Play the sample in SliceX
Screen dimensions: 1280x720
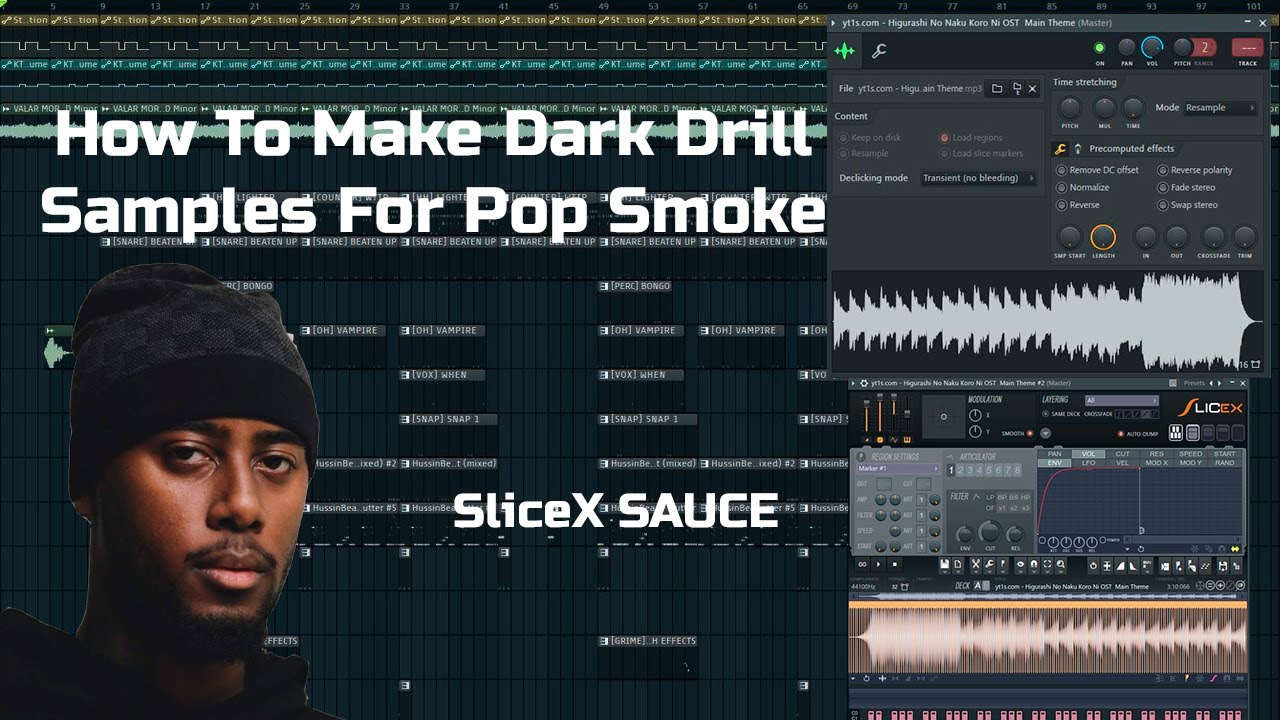(x=879, y=564)
